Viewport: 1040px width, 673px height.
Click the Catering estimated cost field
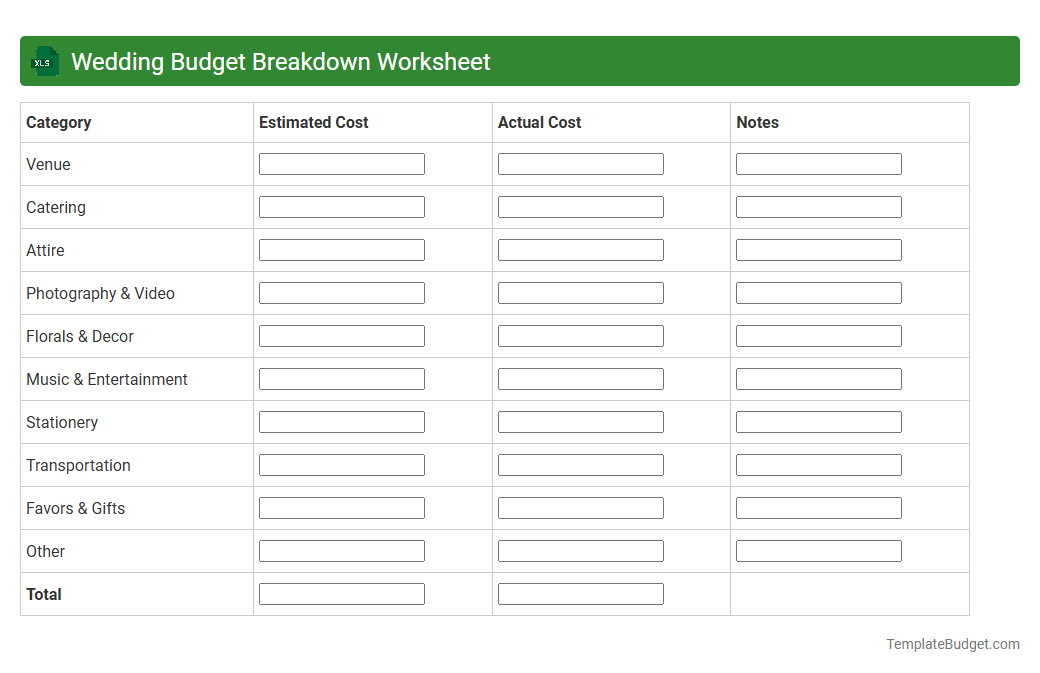(341, 206)
